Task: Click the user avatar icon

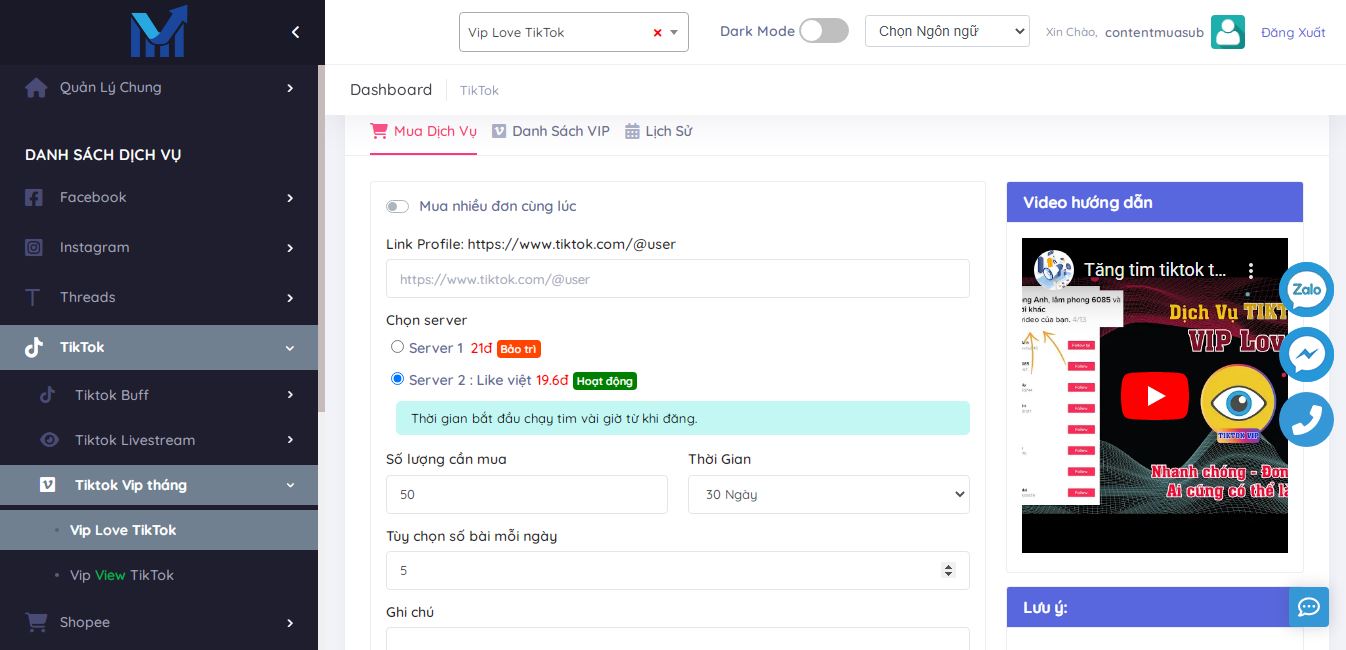Action: pyautogui.click(x=1228, y=32)
